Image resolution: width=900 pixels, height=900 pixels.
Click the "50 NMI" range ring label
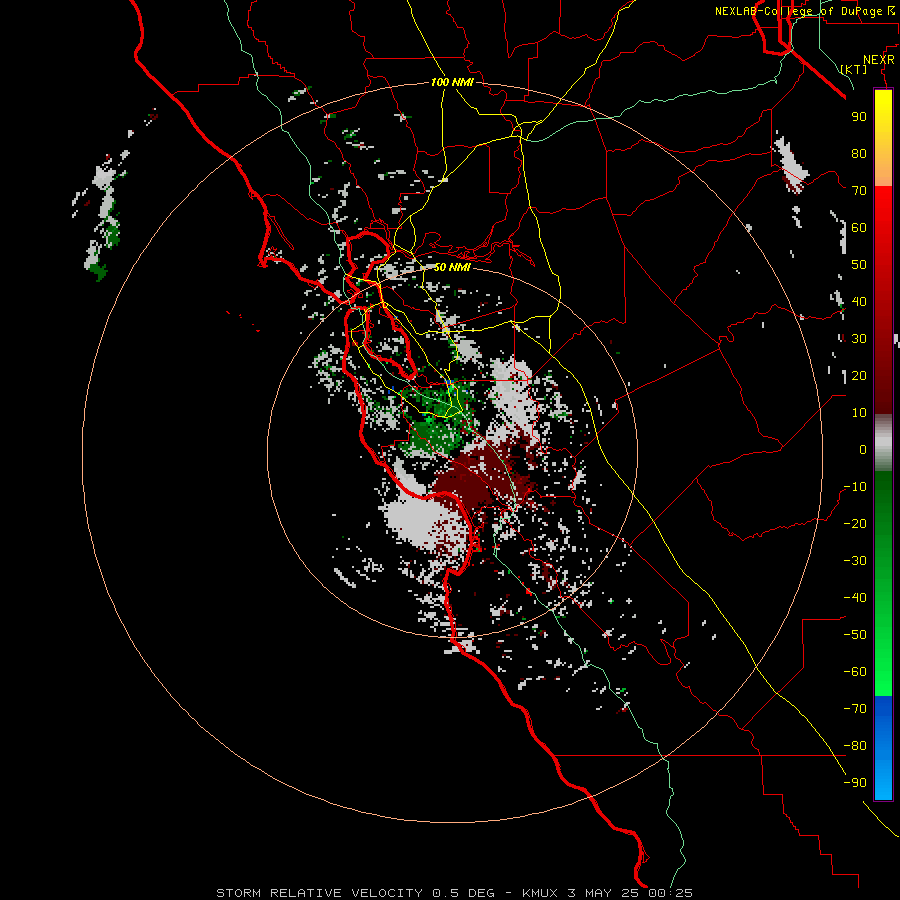click(452, 267)
